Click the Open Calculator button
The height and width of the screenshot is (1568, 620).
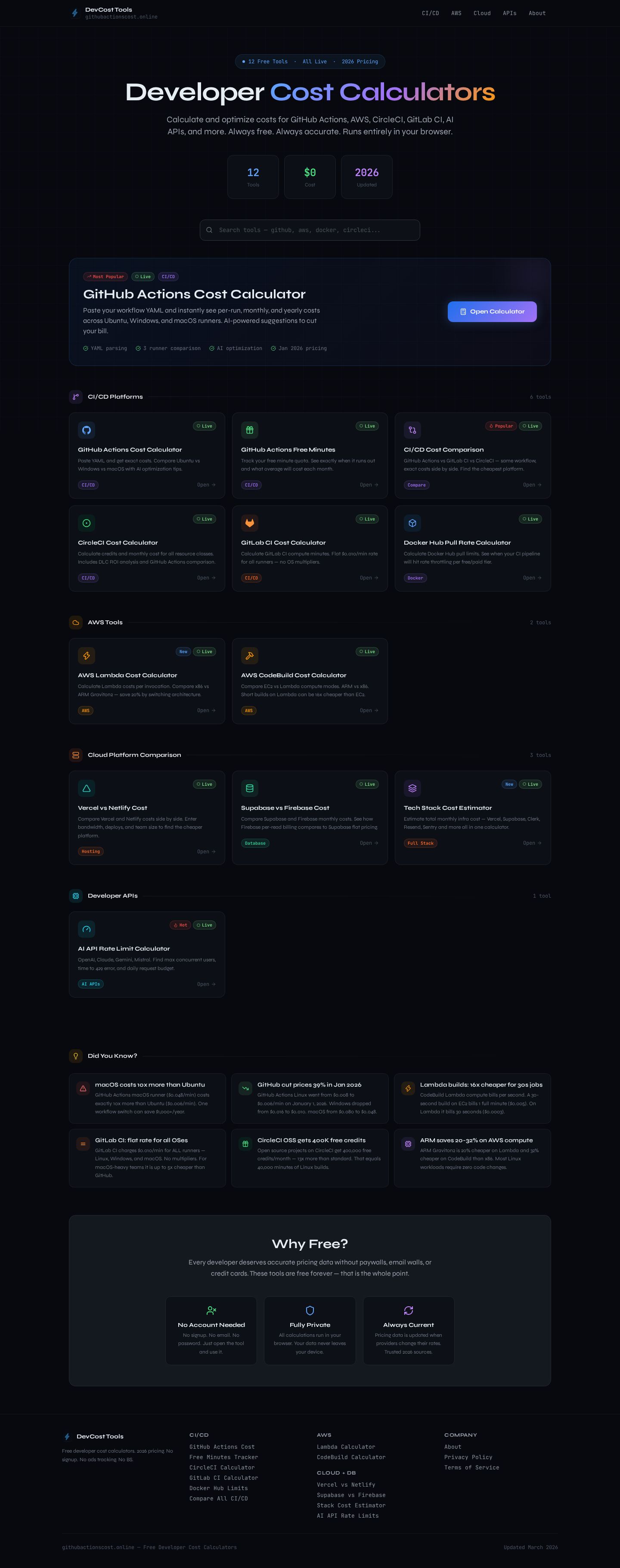pos(492,312)
